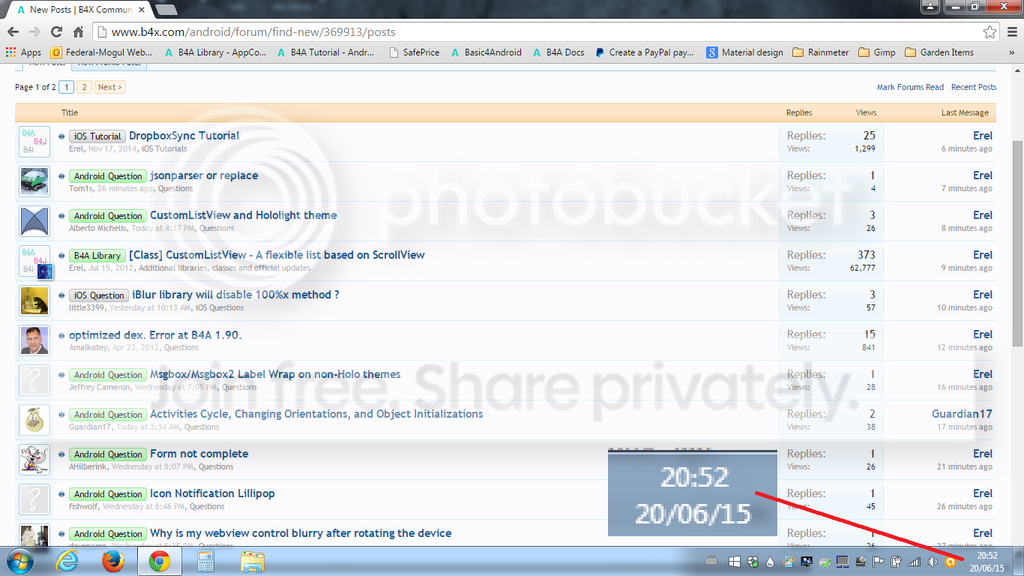The height and width of the screenshot is (576, 1024).
Task: Open Calculator from the taskbar
Action: point(206,561)
